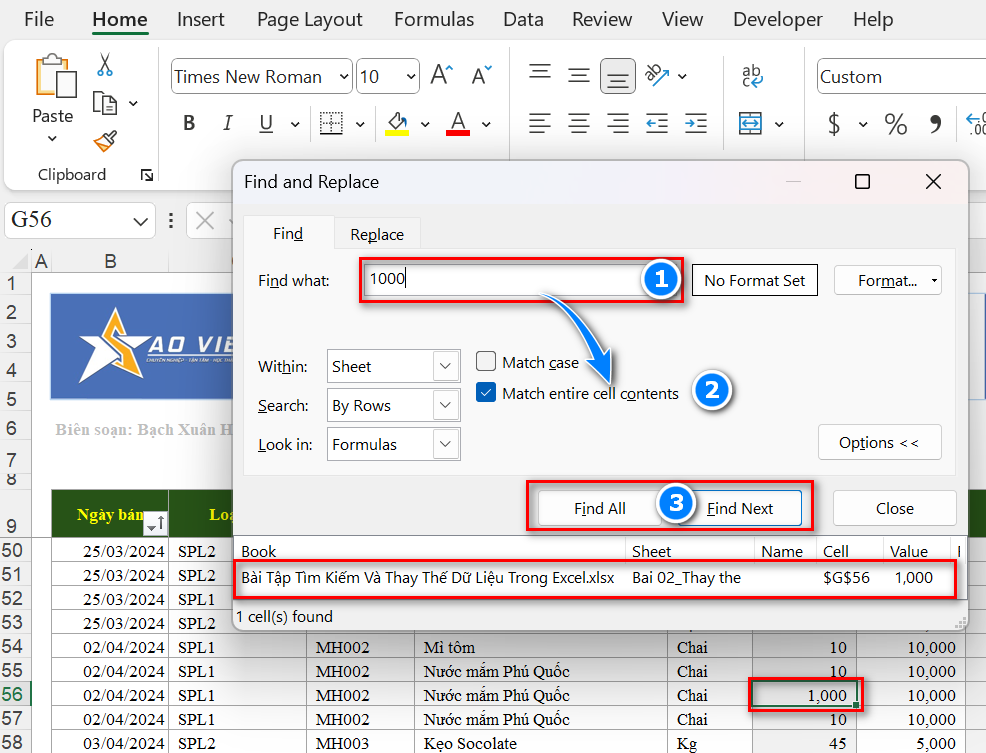986x753 pixels.
Task: Open the Within dropdown
Action: click(446, 367)
